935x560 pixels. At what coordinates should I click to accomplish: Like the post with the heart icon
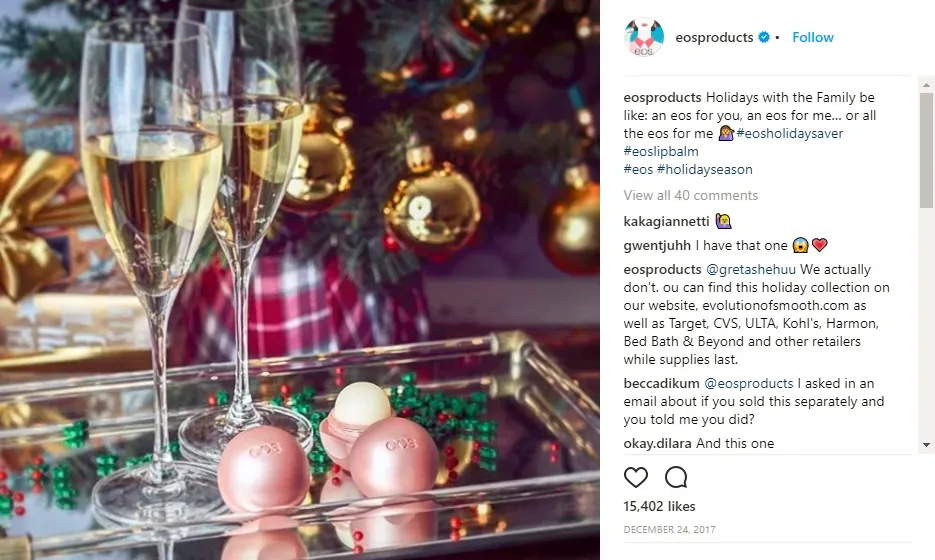click(x=636, y=477)
